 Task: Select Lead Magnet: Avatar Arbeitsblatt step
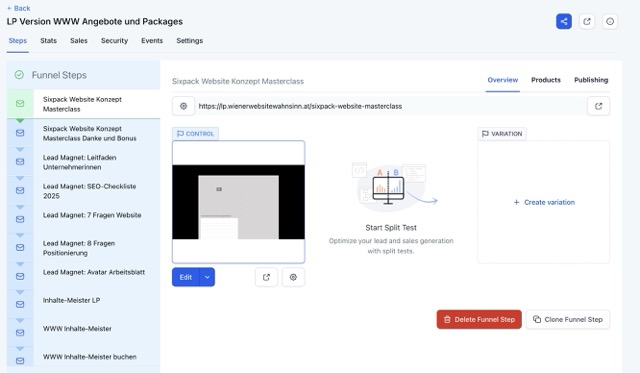97,276
